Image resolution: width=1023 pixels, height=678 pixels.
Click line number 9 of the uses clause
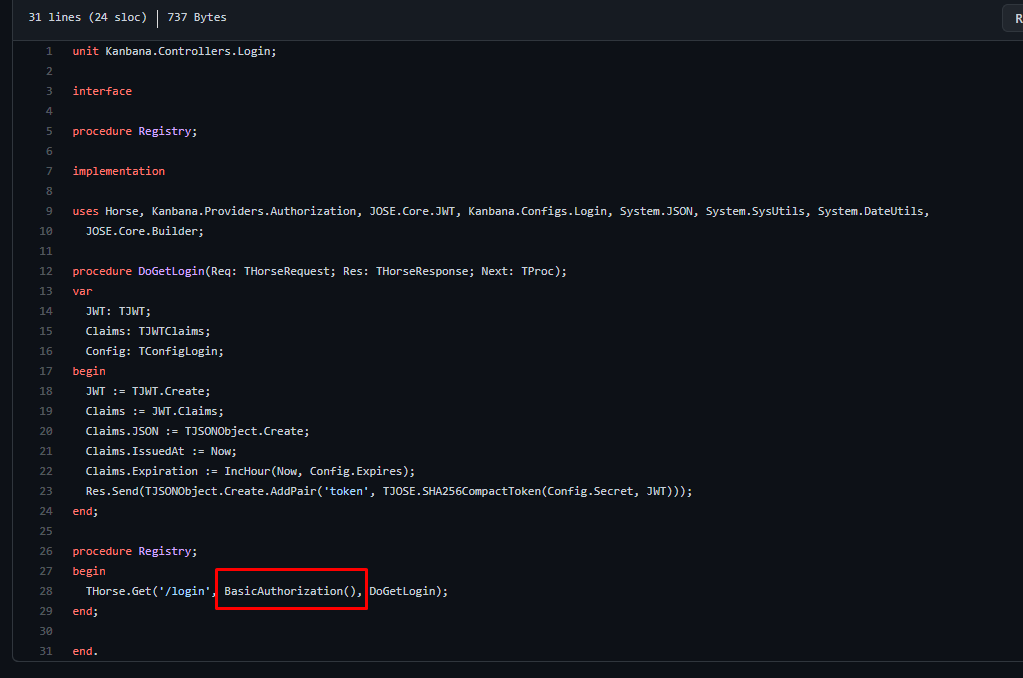point(49,211)
